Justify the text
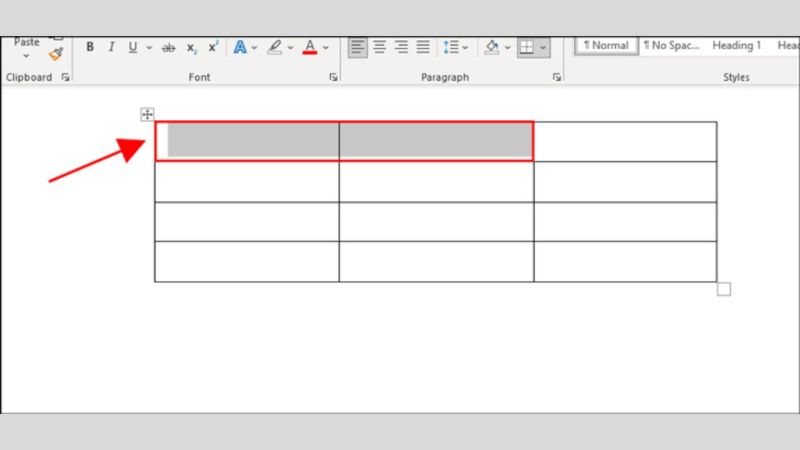Image resolution: width=800 pixels, height=450 pixels. [423, 47]
